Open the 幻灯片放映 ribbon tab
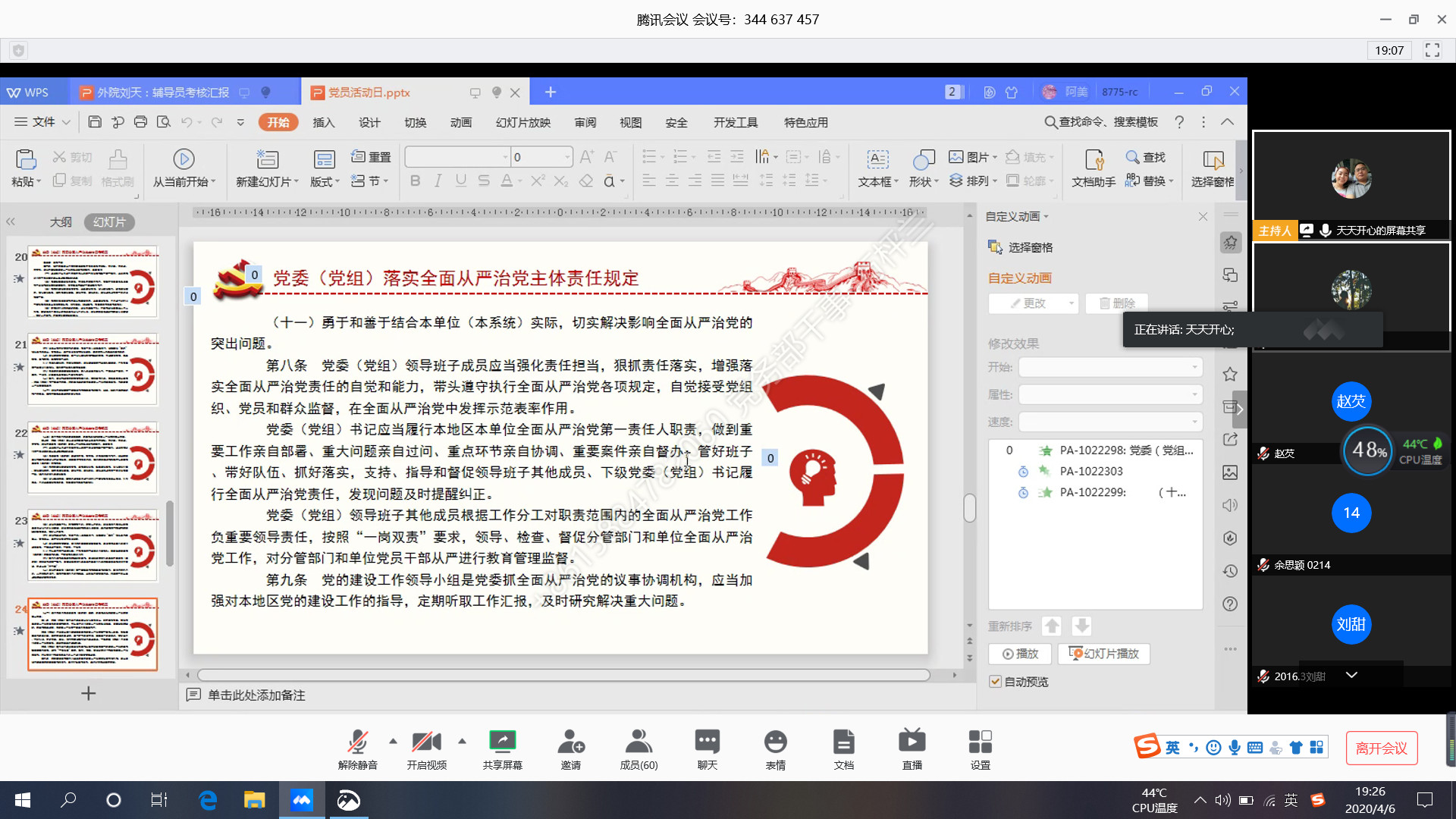1456x819 pixels. 523,122
